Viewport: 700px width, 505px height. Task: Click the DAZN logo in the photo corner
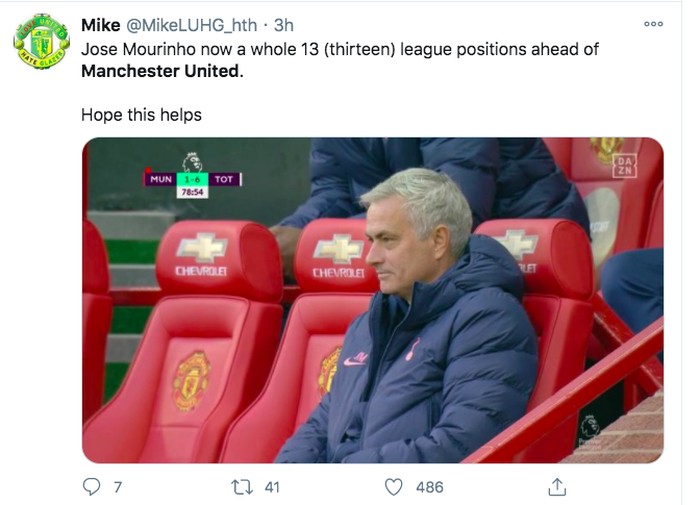click(x=625, y=166)
